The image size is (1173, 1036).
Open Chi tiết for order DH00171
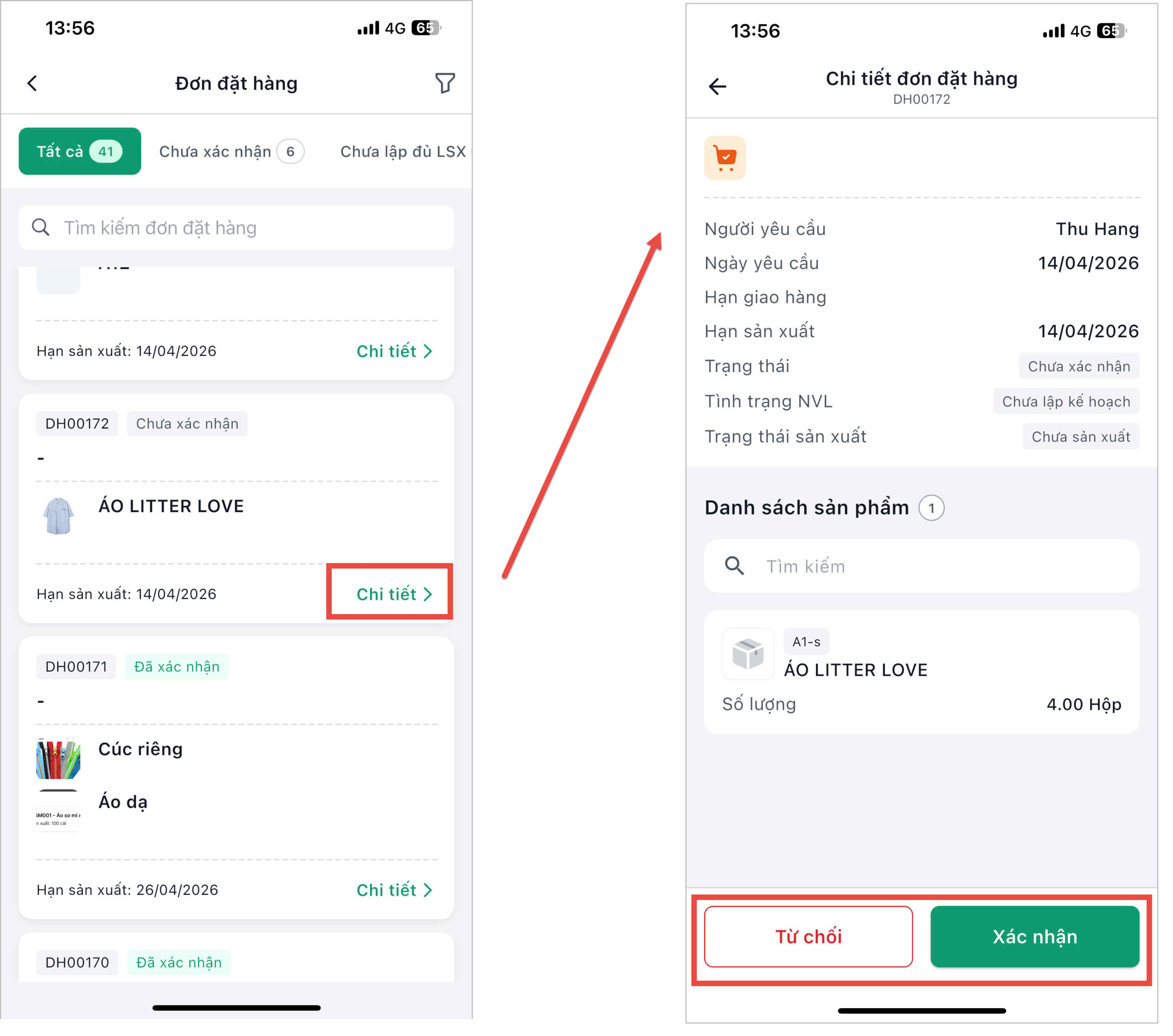pos(394,890)
